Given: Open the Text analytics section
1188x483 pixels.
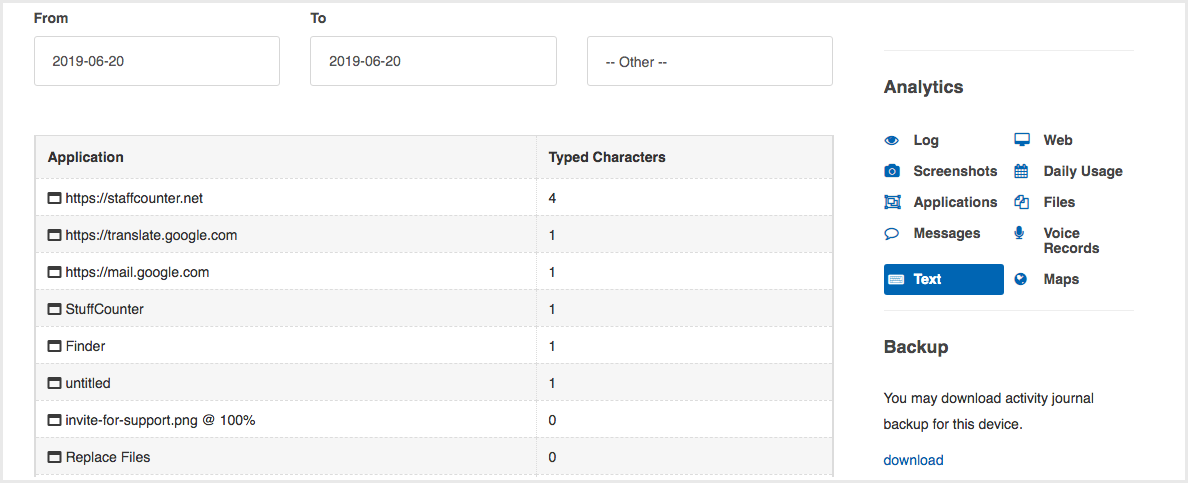Looking at the screenshot, I should point(943,279).
